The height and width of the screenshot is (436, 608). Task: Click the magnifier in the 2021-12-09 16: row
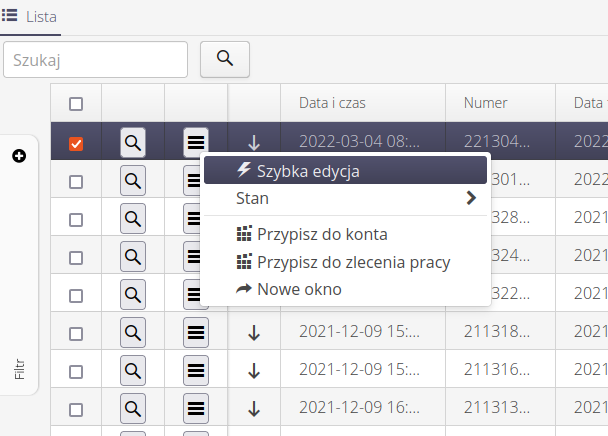click(133, 407)
